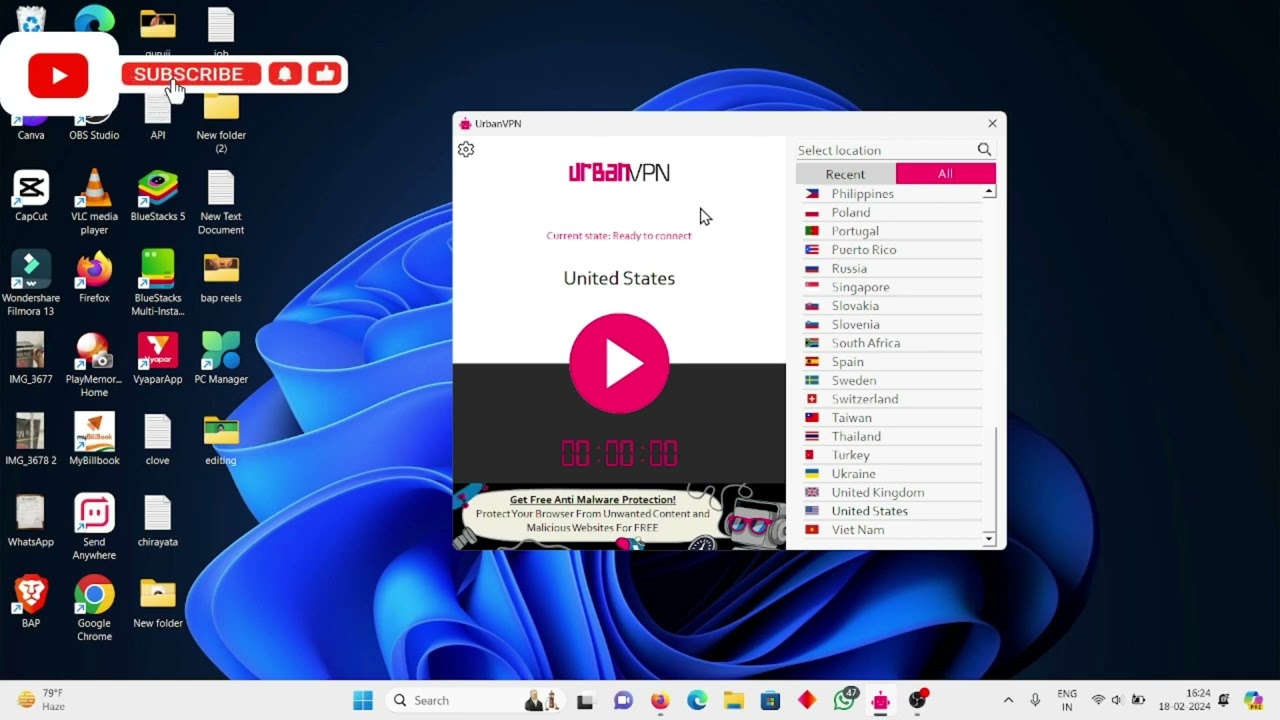Screen dimensions: 1280x720
Task: Pick Switzerland in the country list
Action: [893, 399]
